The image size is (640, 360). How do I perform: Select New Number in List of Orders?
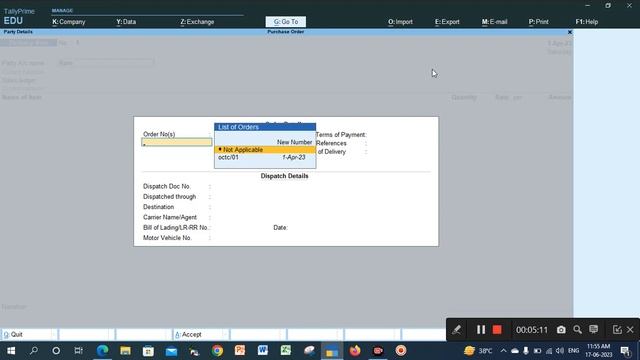294,142
